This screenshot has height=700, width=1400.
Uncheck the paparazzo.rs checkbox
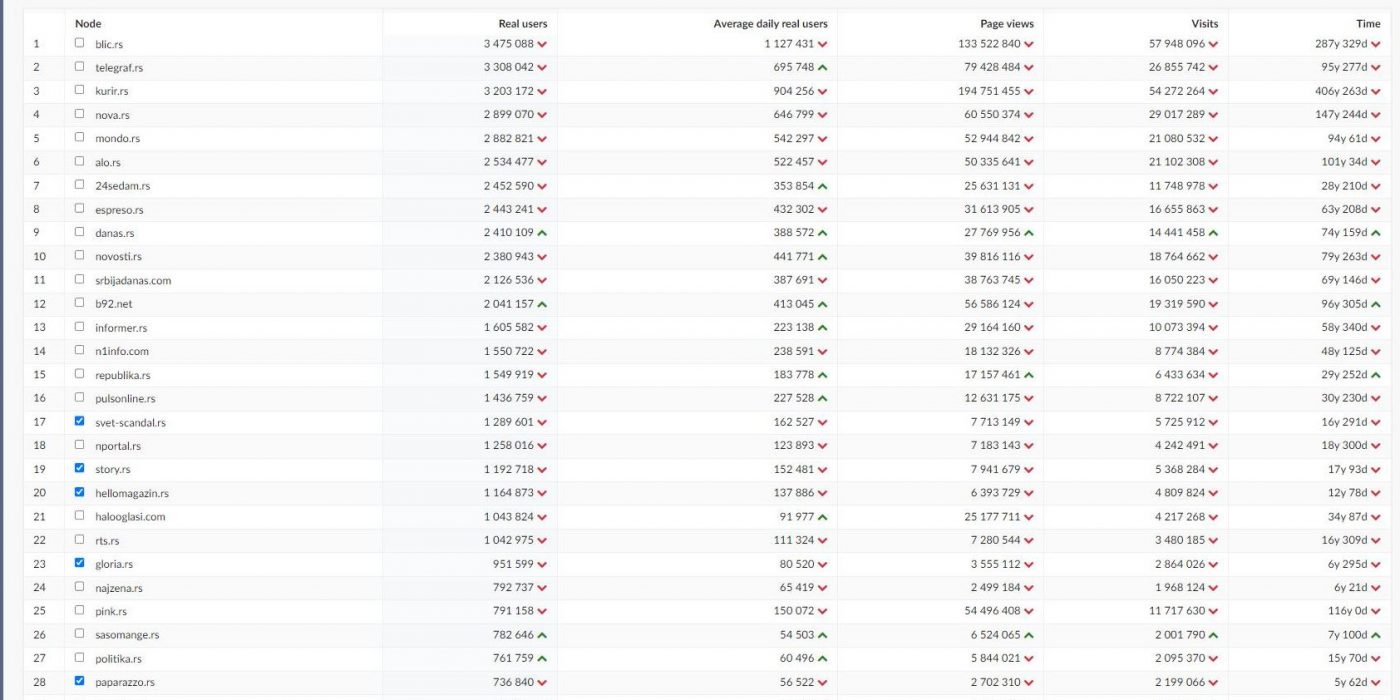(79, 681)
